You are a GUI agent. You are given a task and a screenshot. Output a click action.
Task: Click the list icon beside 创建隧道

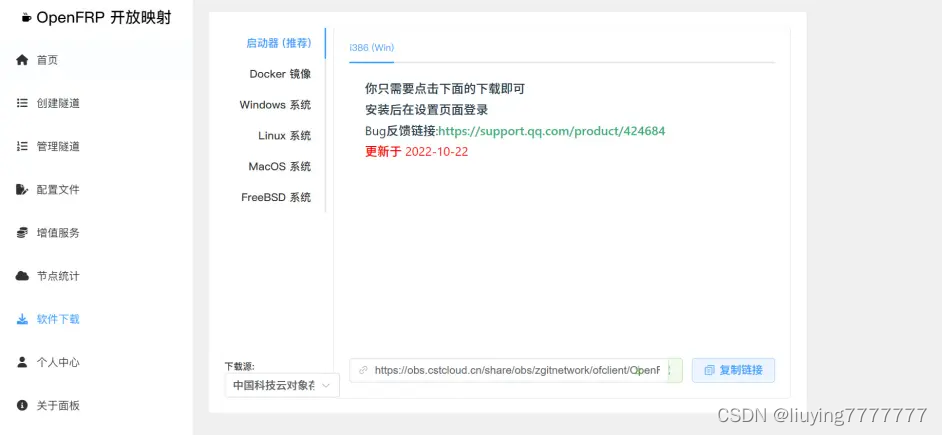click(22, 103)
